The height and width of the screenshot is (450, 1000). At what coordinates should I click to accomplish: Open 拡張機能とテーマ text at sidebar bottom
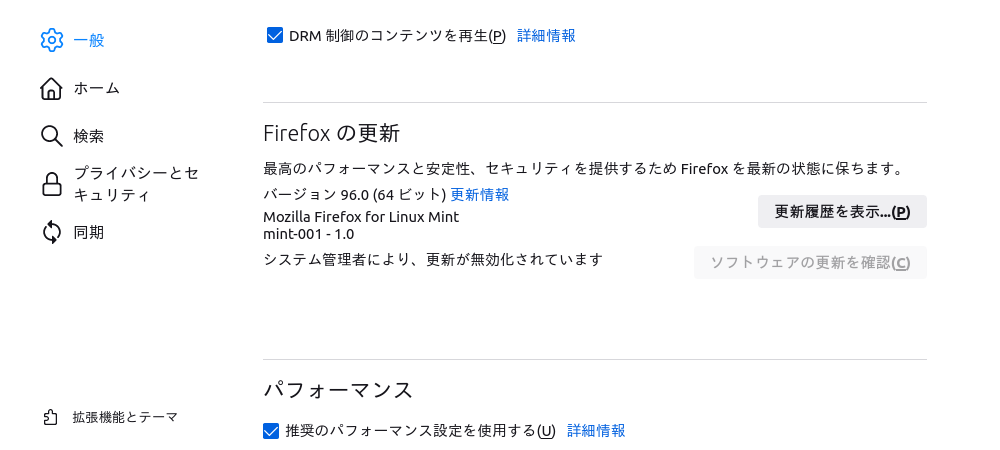pos(125,417)
